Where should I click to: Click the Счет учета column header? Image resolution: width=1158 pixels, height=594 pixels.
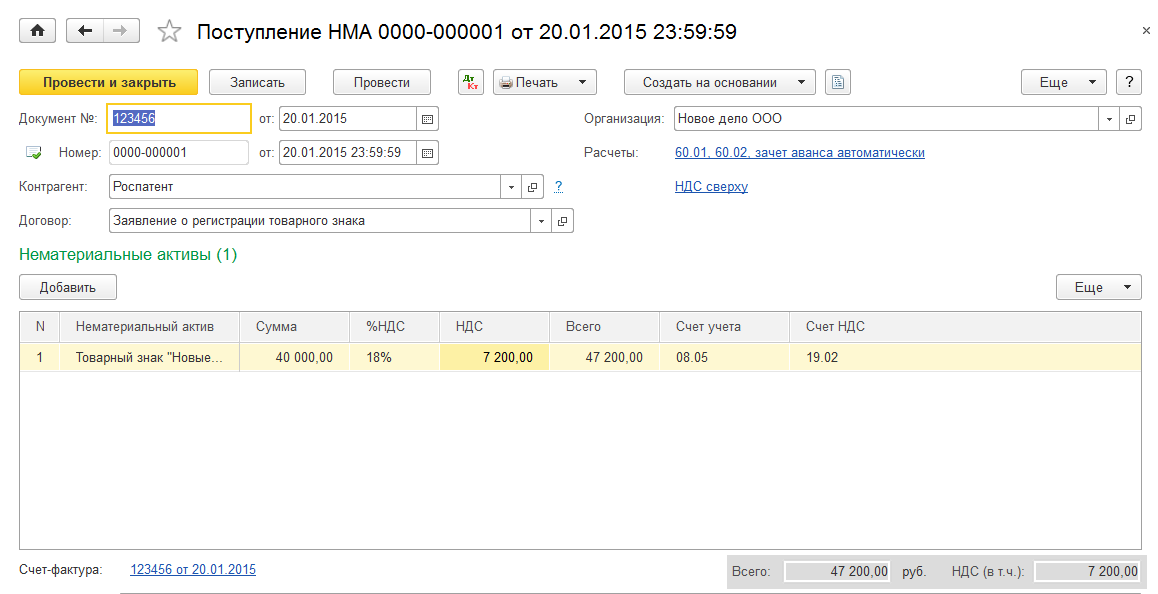click(724, 327)
